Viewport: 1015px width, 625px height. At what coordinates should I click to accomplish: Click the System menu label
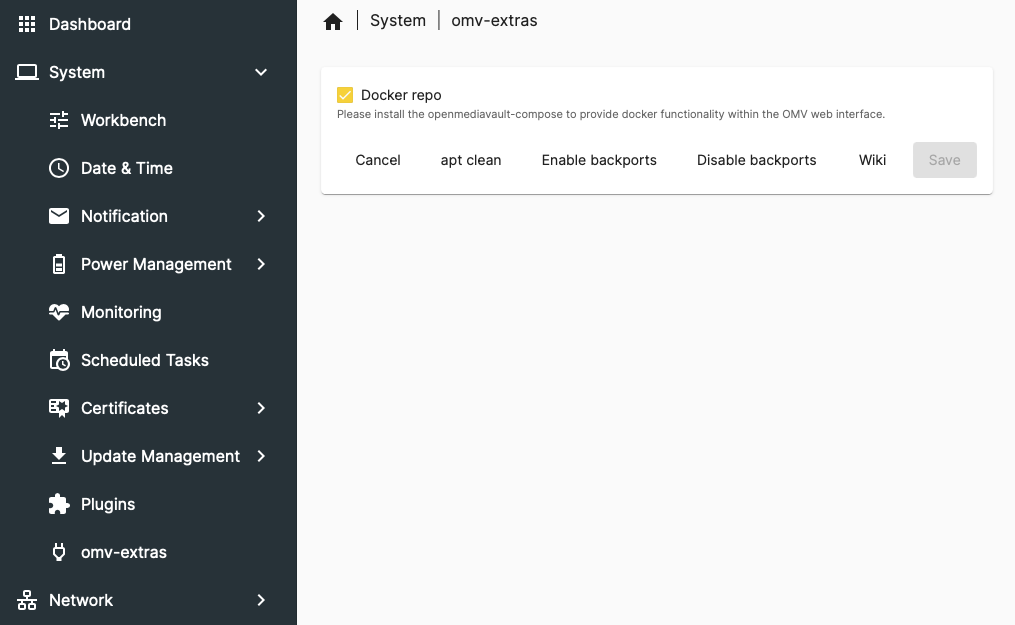click(x=76, y=72)
